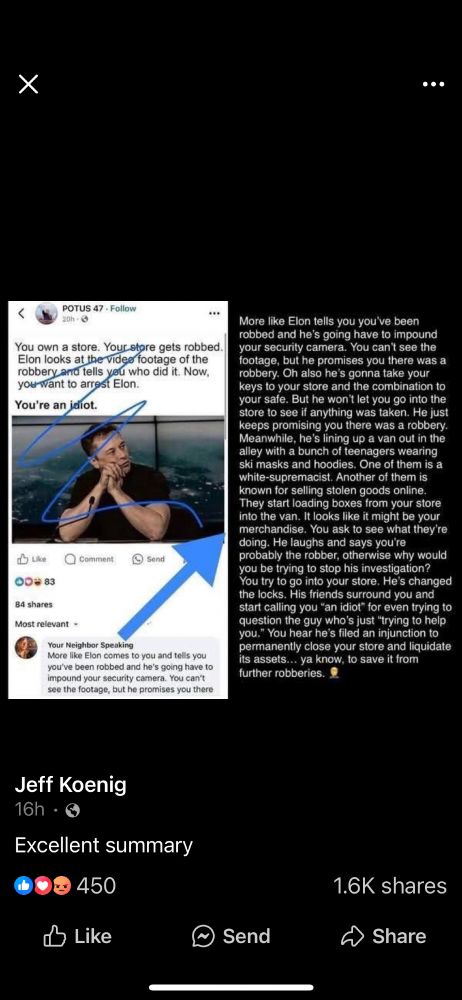This screenshot has width=462, height=1000.
Task: Tap the red heart reaction icon
Action: pyautogui.click(x=42, y=886)
